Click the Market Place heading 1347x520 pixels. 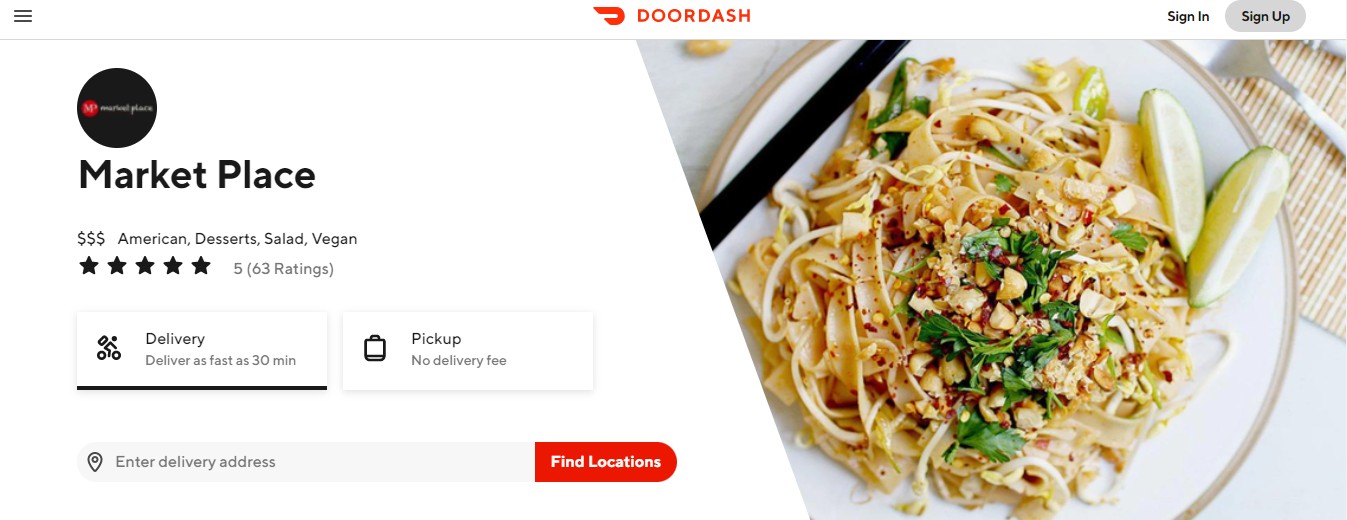[197, 175]
